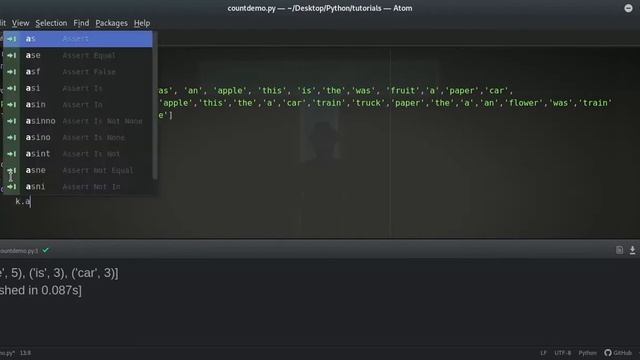
Task: Pick the 'asne' Assert Not Equal suggestion
Action: tap(78, 170)
